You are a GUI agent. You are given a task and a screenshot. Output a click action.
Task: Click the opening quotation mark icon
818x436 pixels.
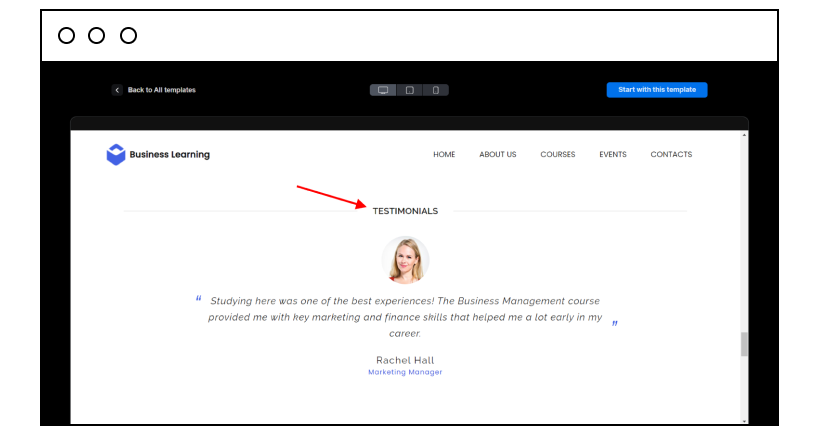point(198,299)
